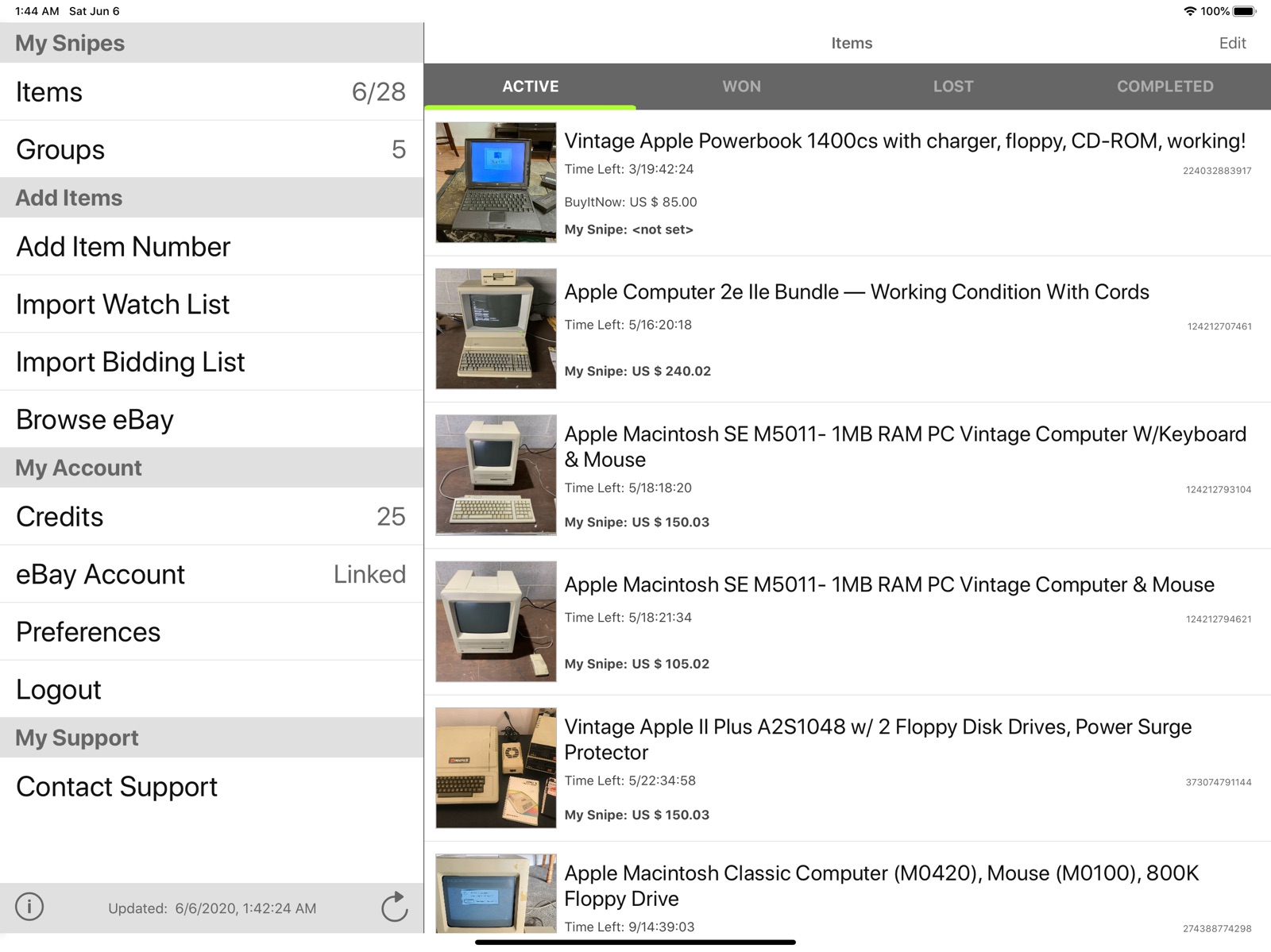Tap item number 124212707461
Image resolution: width=1271 pixels, height=952 pixels.
click(x=1219, y=326)
